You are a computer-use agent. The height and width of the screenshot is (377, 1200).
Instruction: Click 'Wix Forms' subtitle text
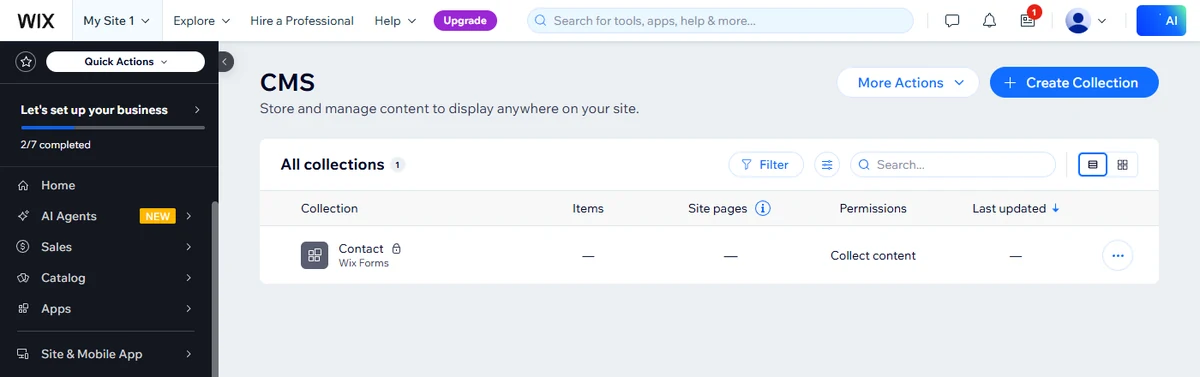364,263
